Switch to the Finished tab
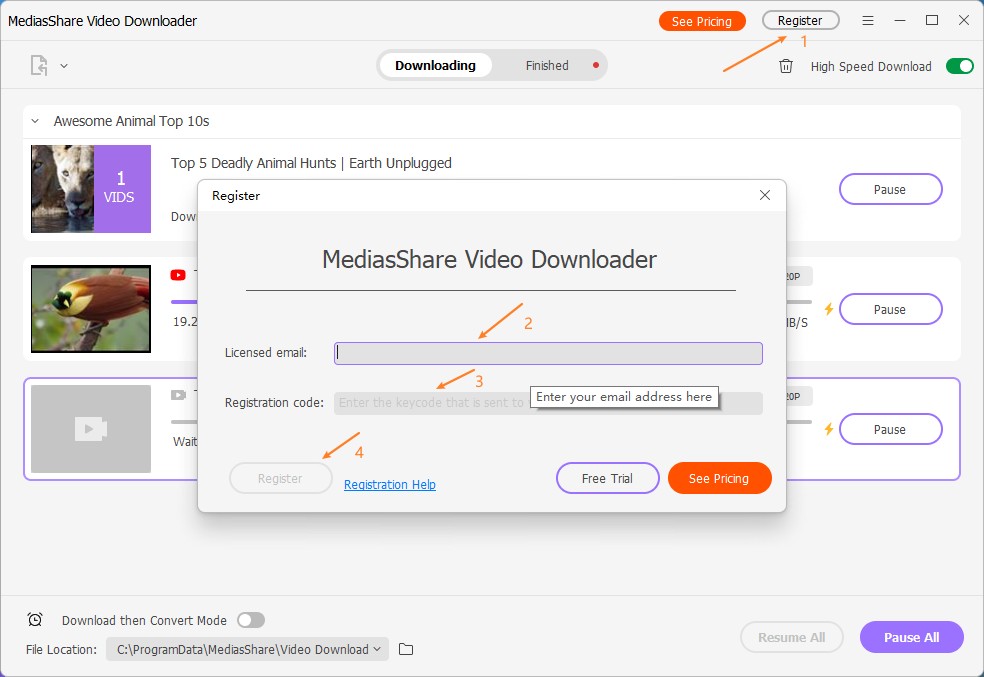 (547, 66)
